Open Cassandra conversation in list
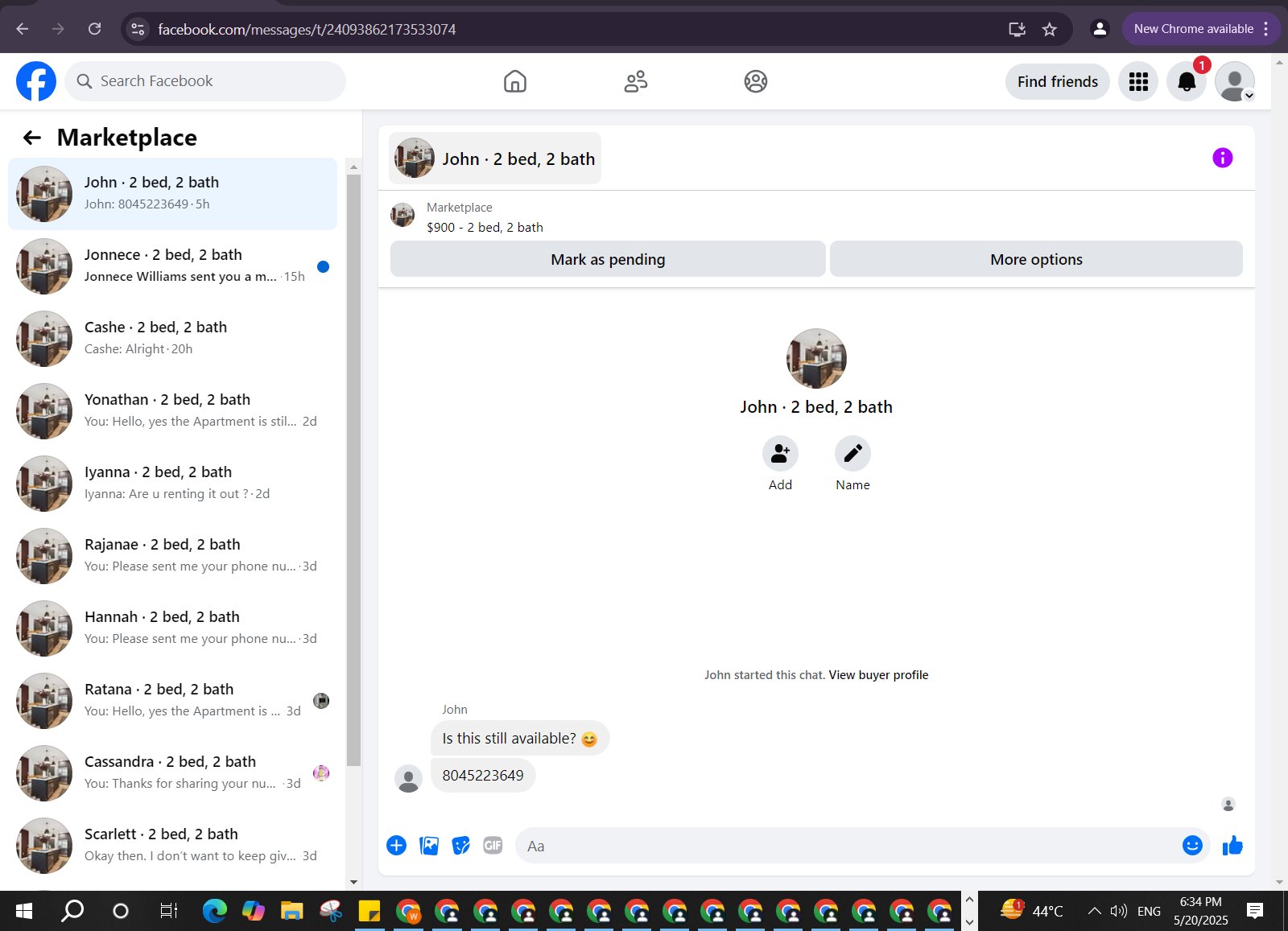The image size is (1288, 931). 172,773
